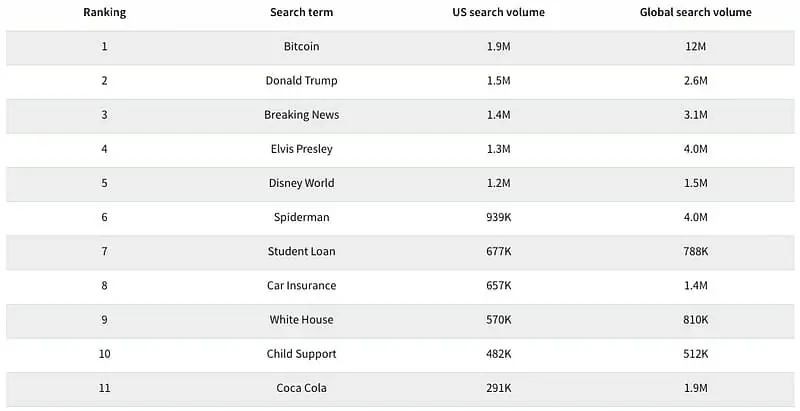Click the Ranking column header
800x411 pixels.
click(104, 13)
